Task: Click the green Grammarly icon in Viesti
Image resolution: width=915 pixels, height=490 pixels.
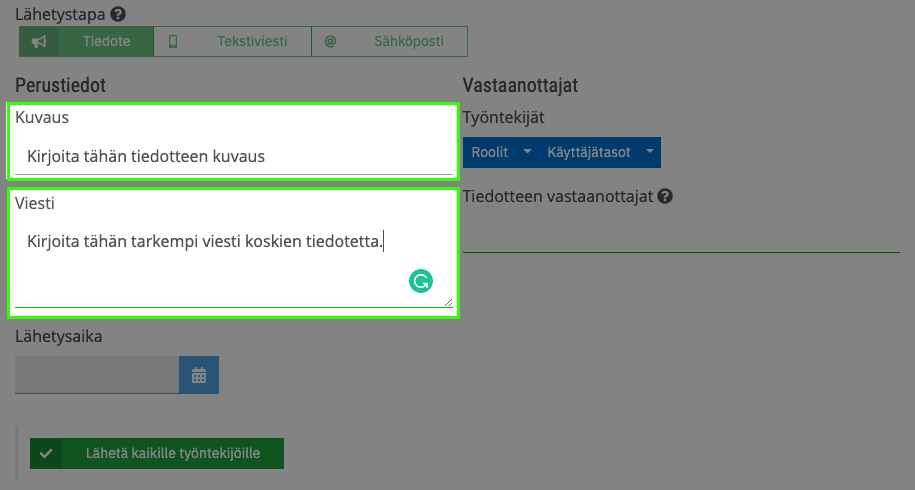Action: [421, 281]
